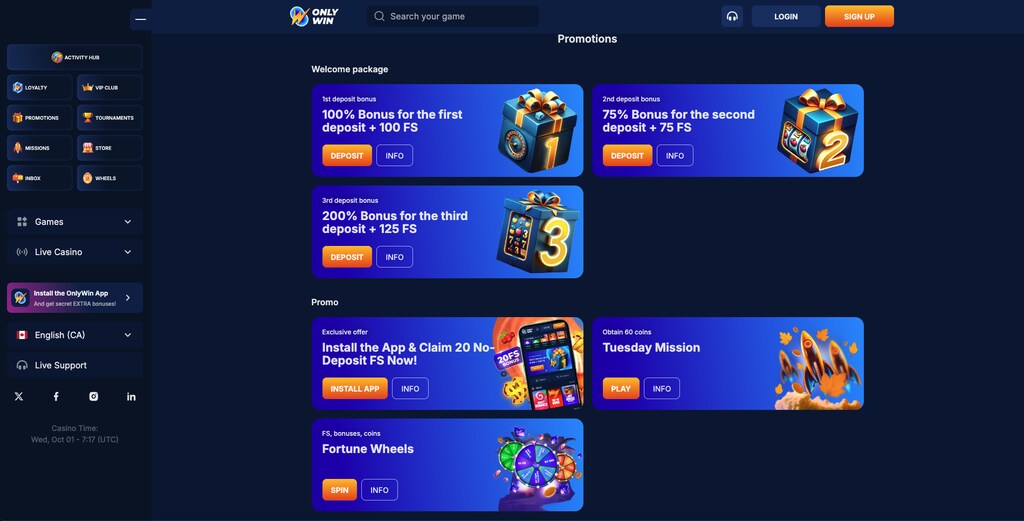Collapse sidebar with the minus icon
Screen dimensions: 1024x521
coord(140,19)
